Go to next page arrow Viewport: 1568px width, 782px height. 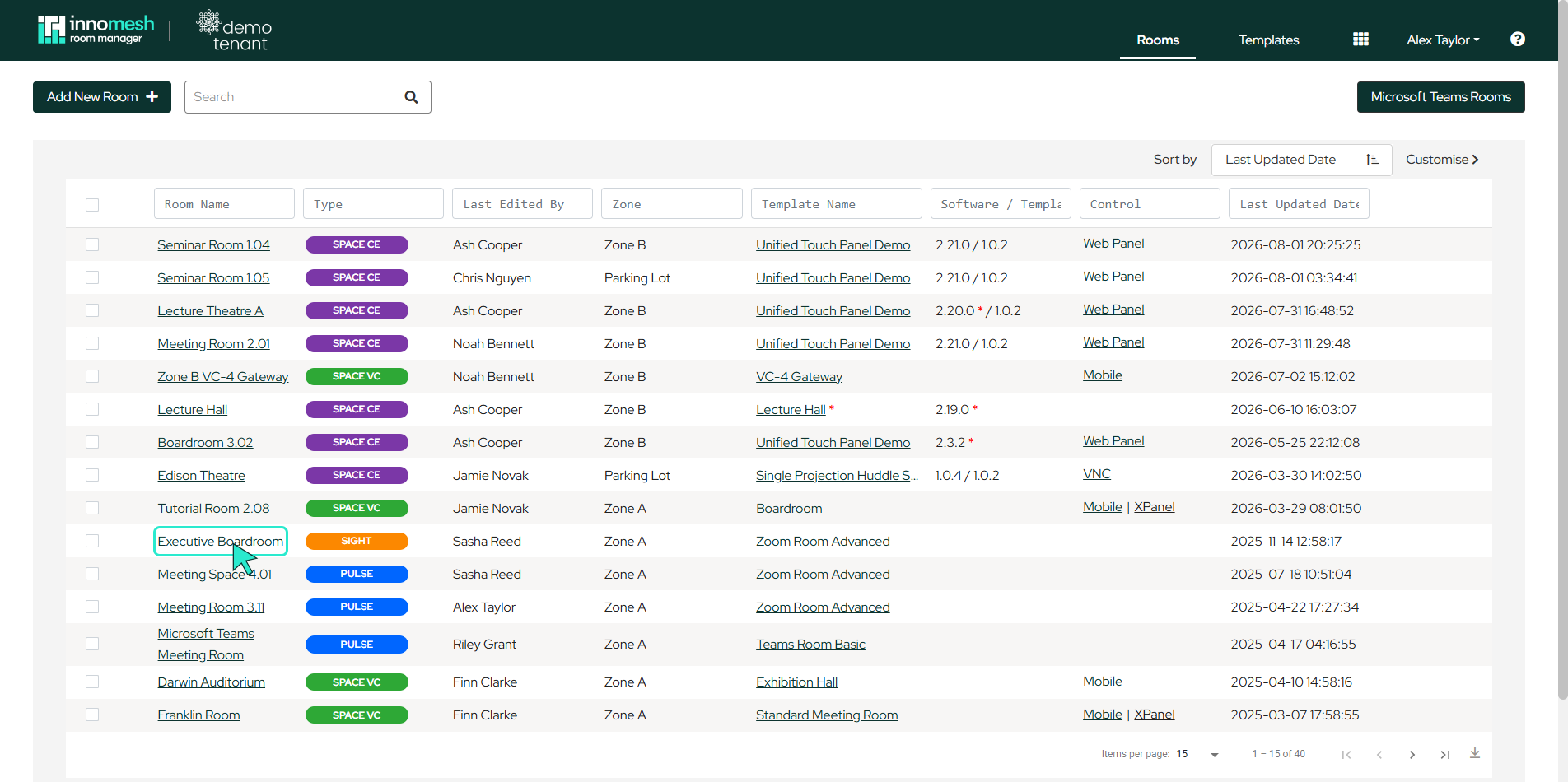pyautogui.click(x=1412, y=754)
